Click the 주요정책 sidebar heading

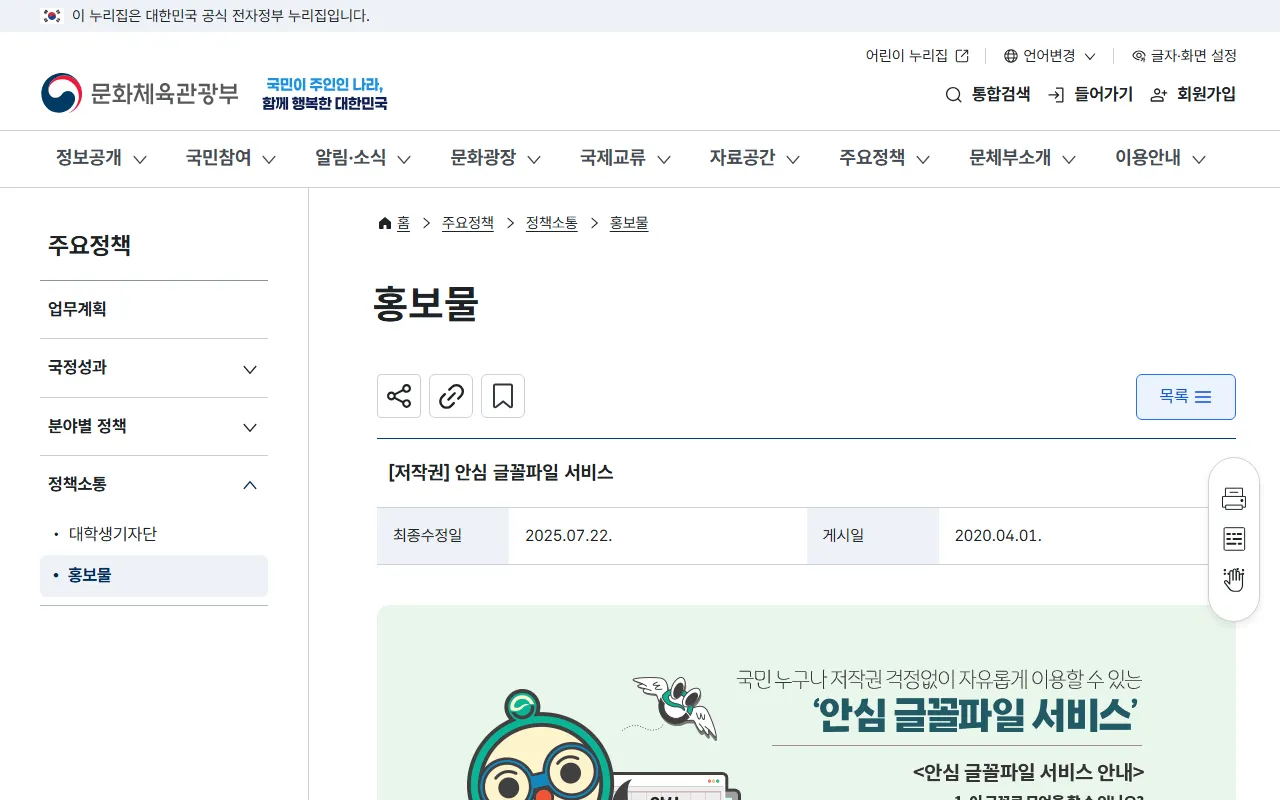coord(89,245)
